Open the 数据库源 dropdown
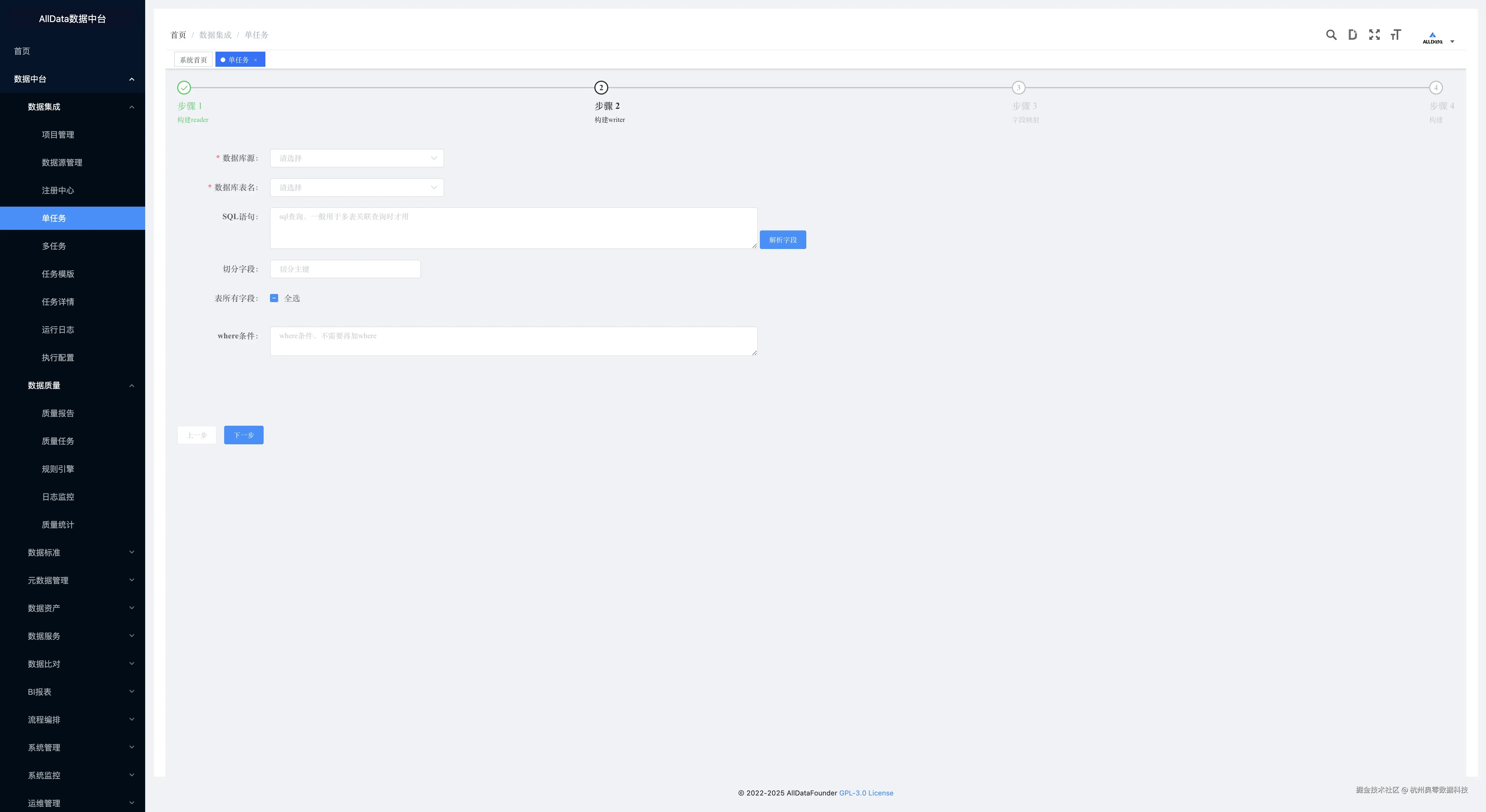1486x812 pixels. click(x=357, y=158)
